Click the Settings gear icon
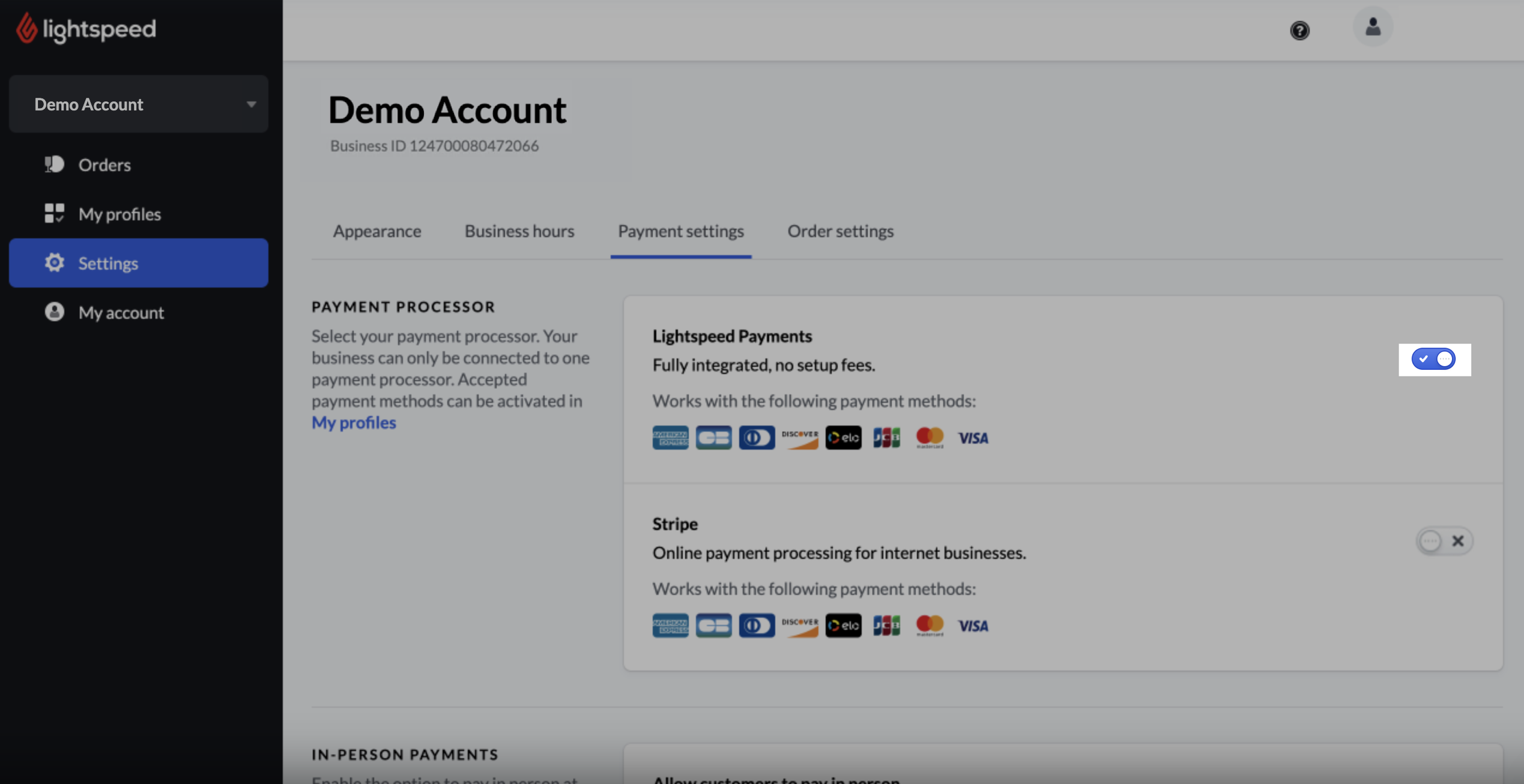 click(x=54, y=263)
